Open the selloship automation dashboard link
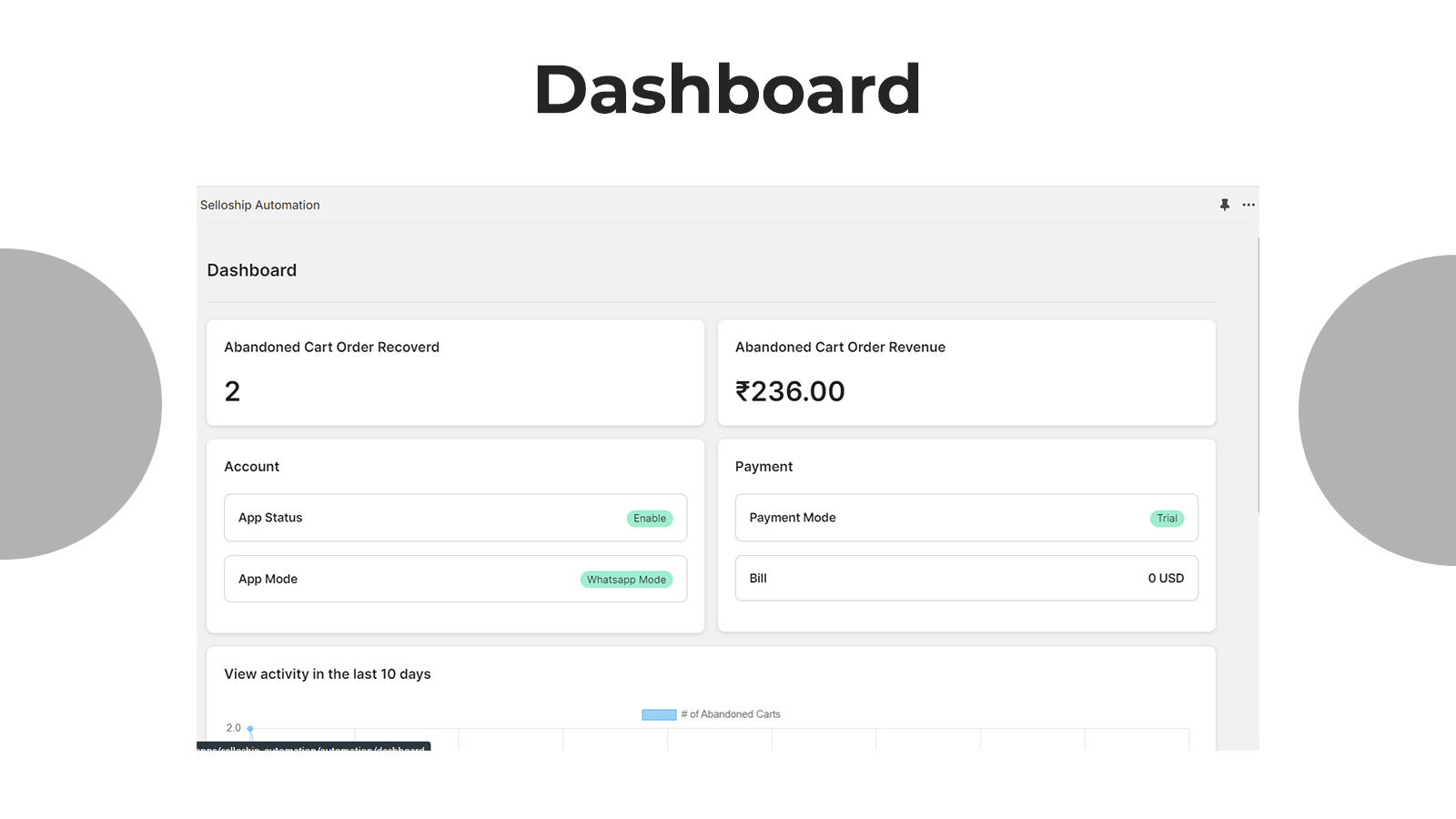The height and width of the screenshot is (819, 1456). coord(312,748)
